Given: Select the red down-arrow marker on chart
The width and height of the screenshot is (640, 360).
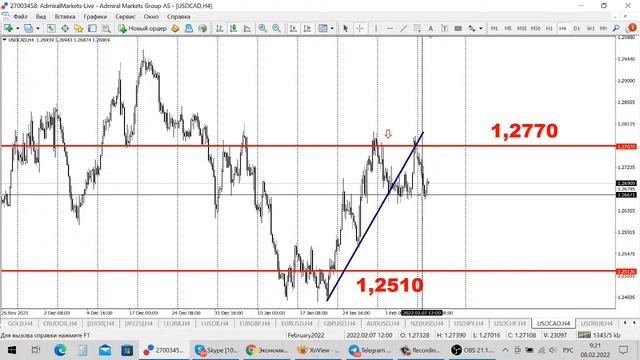Looking at the screenshot, I should [x=388, y=133].
